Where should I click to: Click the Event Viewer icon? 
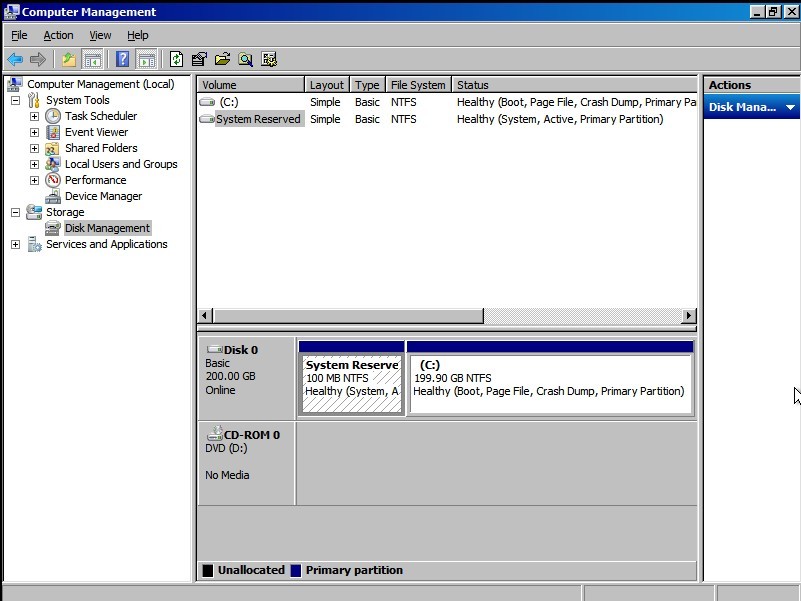coord(53,132)
